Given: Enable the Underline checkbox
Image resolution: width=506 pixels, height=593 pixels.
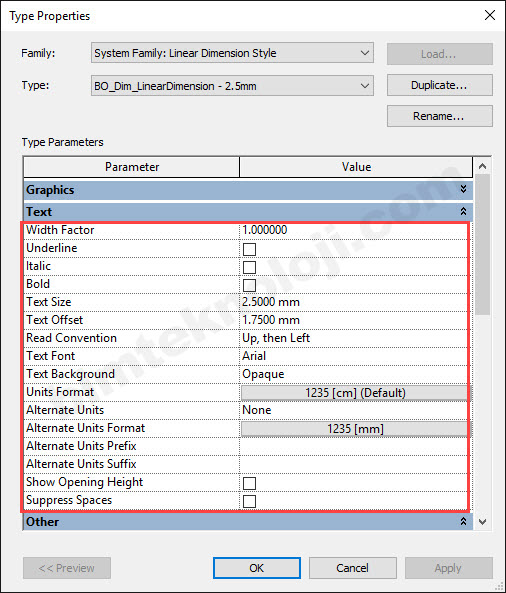Looking at the screenshot, I should (x=249, y=249).
